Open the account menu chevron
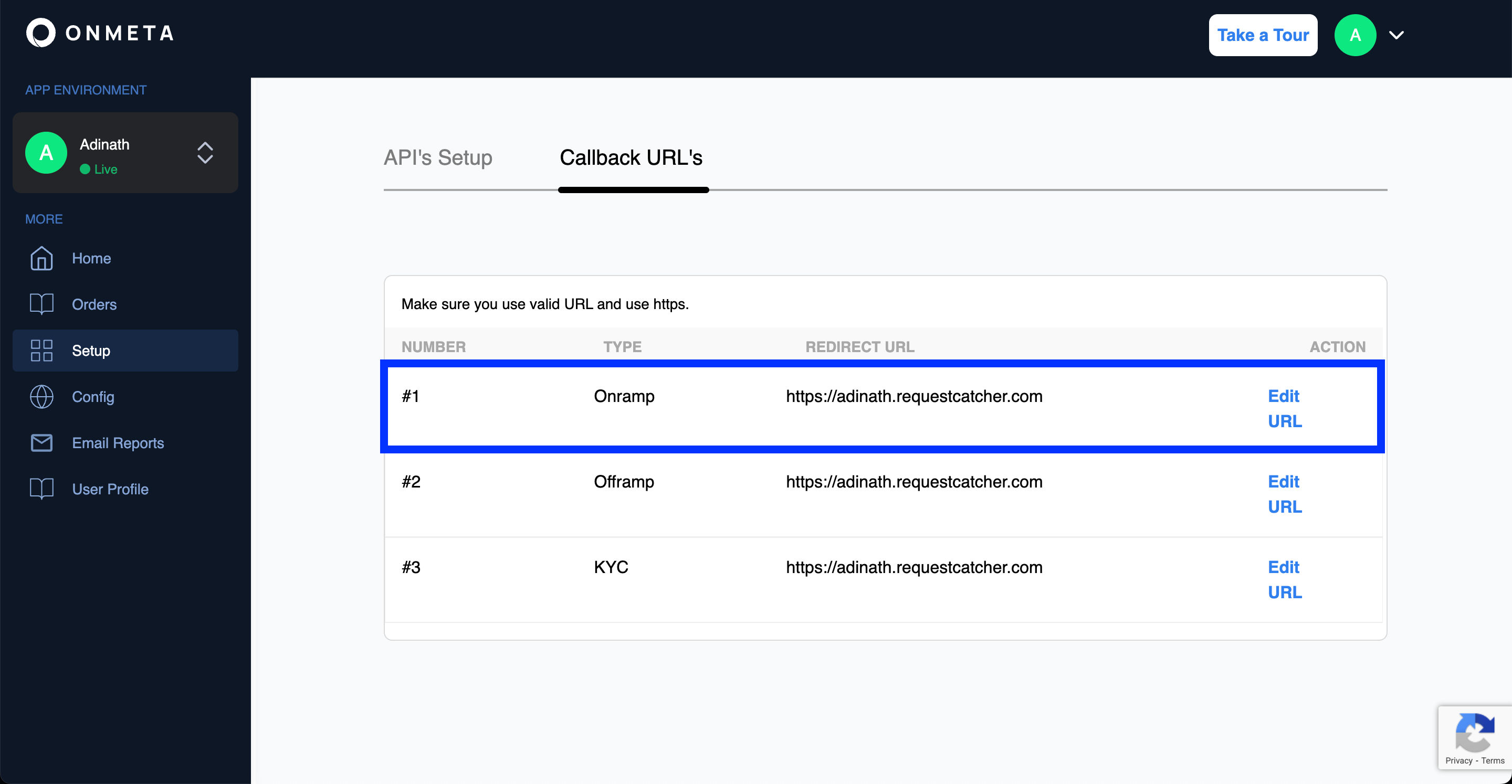 (x=1396, y=35)
